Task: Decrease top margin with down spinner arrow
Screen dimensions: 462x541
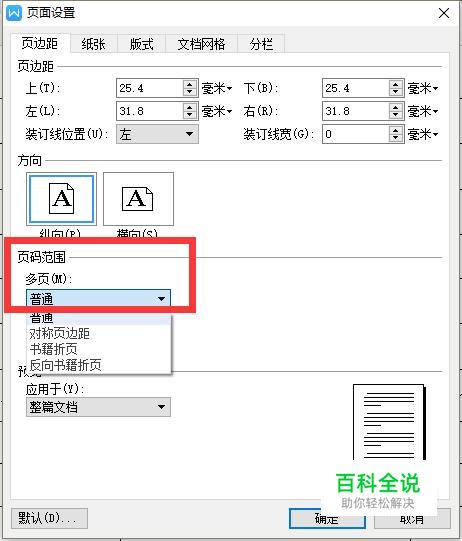Action: point(190,92)
